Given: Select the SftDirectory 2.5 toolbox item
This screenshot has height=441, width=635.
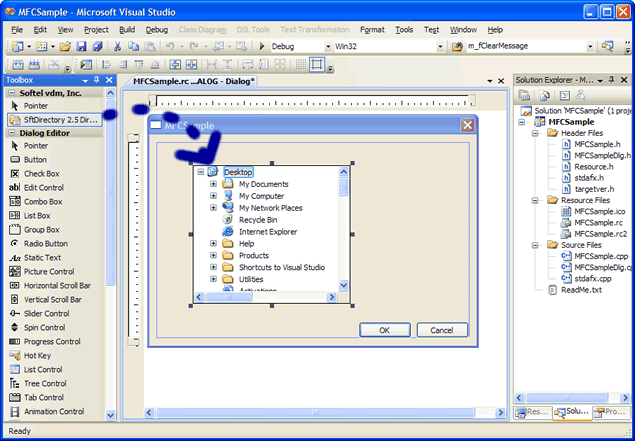Looking at the screenshot, I should pos(58,119).
